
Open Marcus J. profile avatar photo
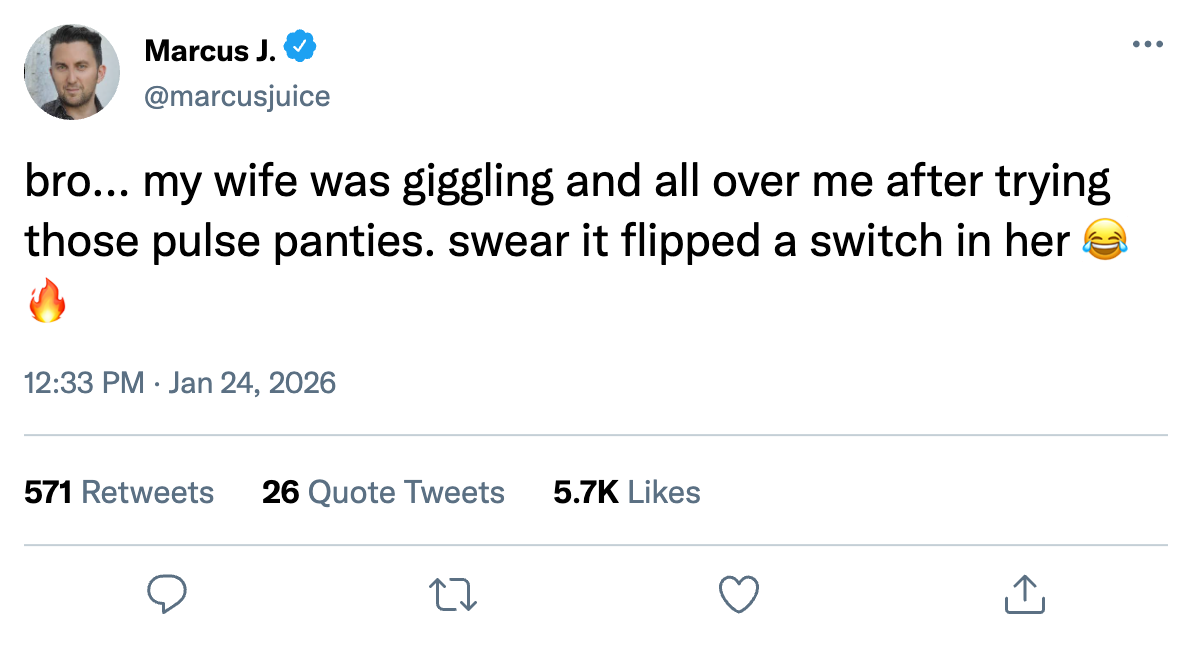[71, 71]
